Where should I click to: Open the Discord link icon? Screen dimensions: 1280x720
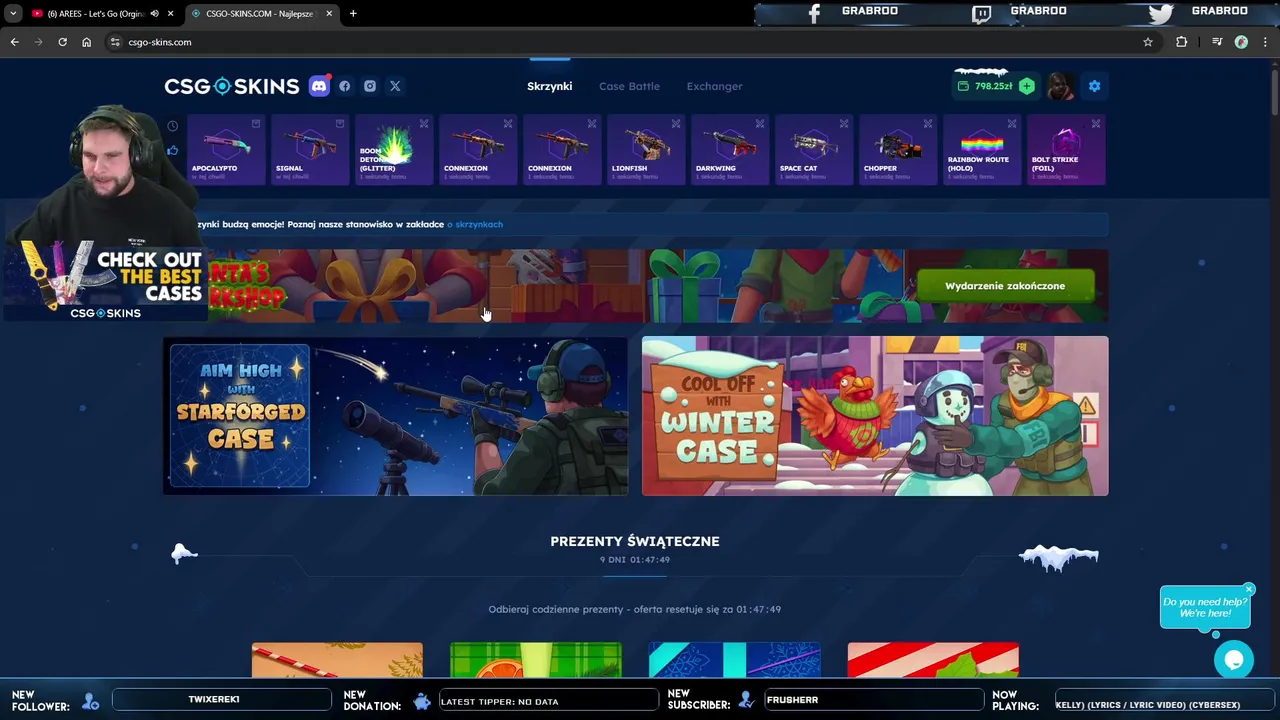coord(319,86)
